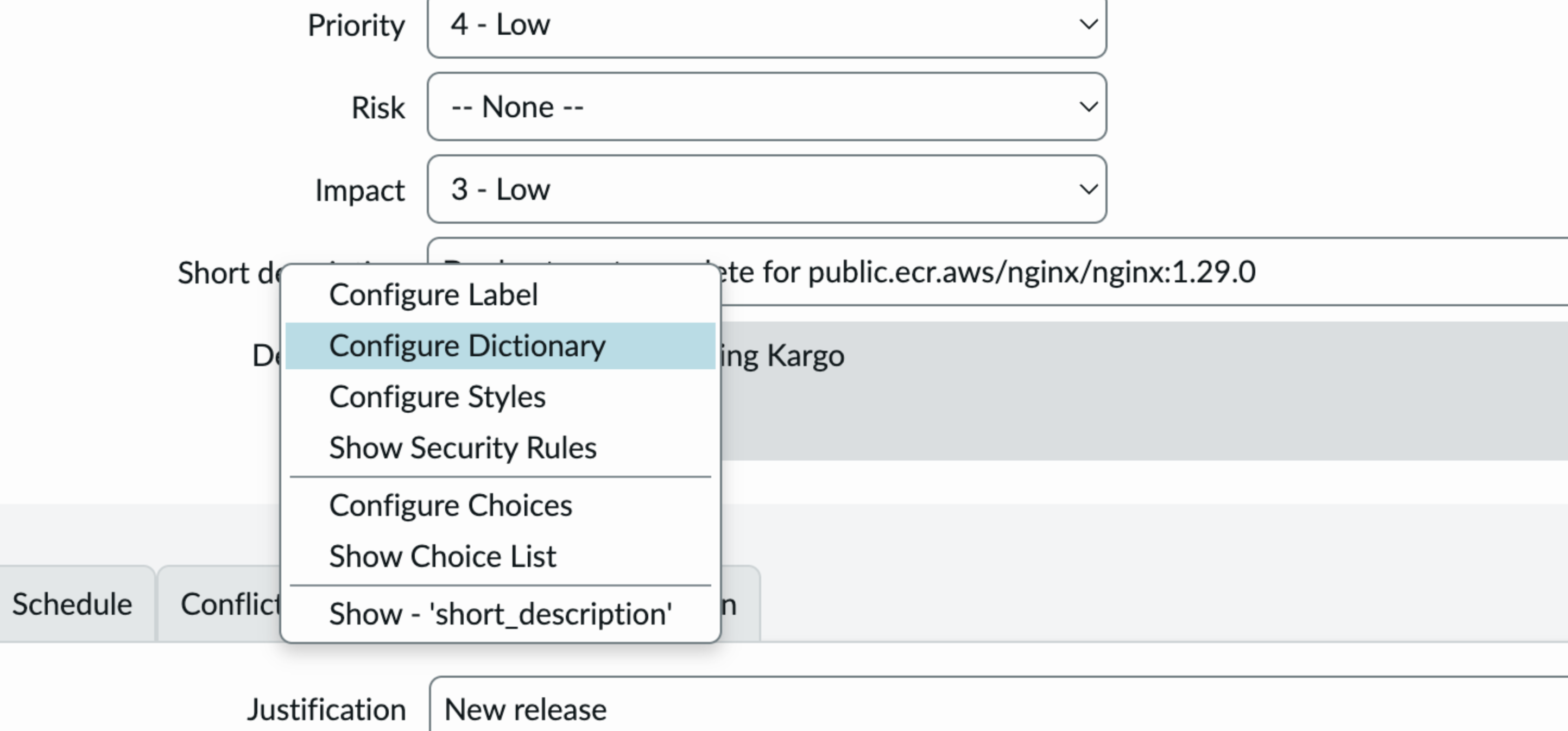This screenshot has width=1568, height=731.
Task: Select Configure Choices from the menu
Action: 451,506
